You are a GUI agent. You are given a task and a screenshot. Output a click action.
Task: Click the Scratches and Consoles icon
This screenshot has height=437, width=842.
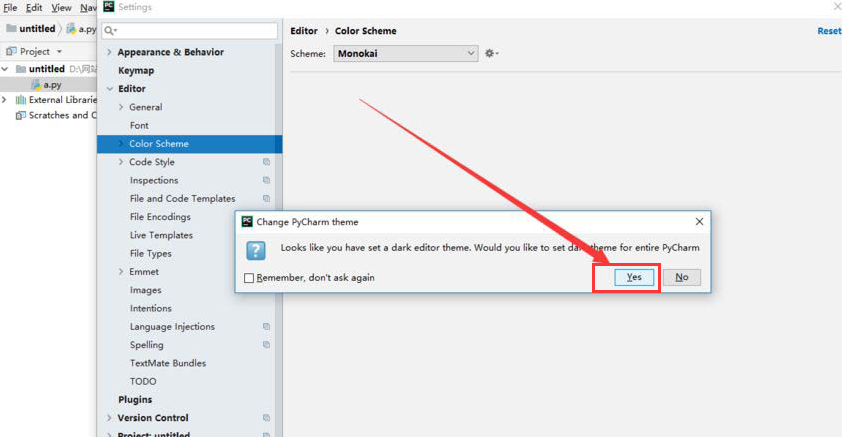pos(20,115)
